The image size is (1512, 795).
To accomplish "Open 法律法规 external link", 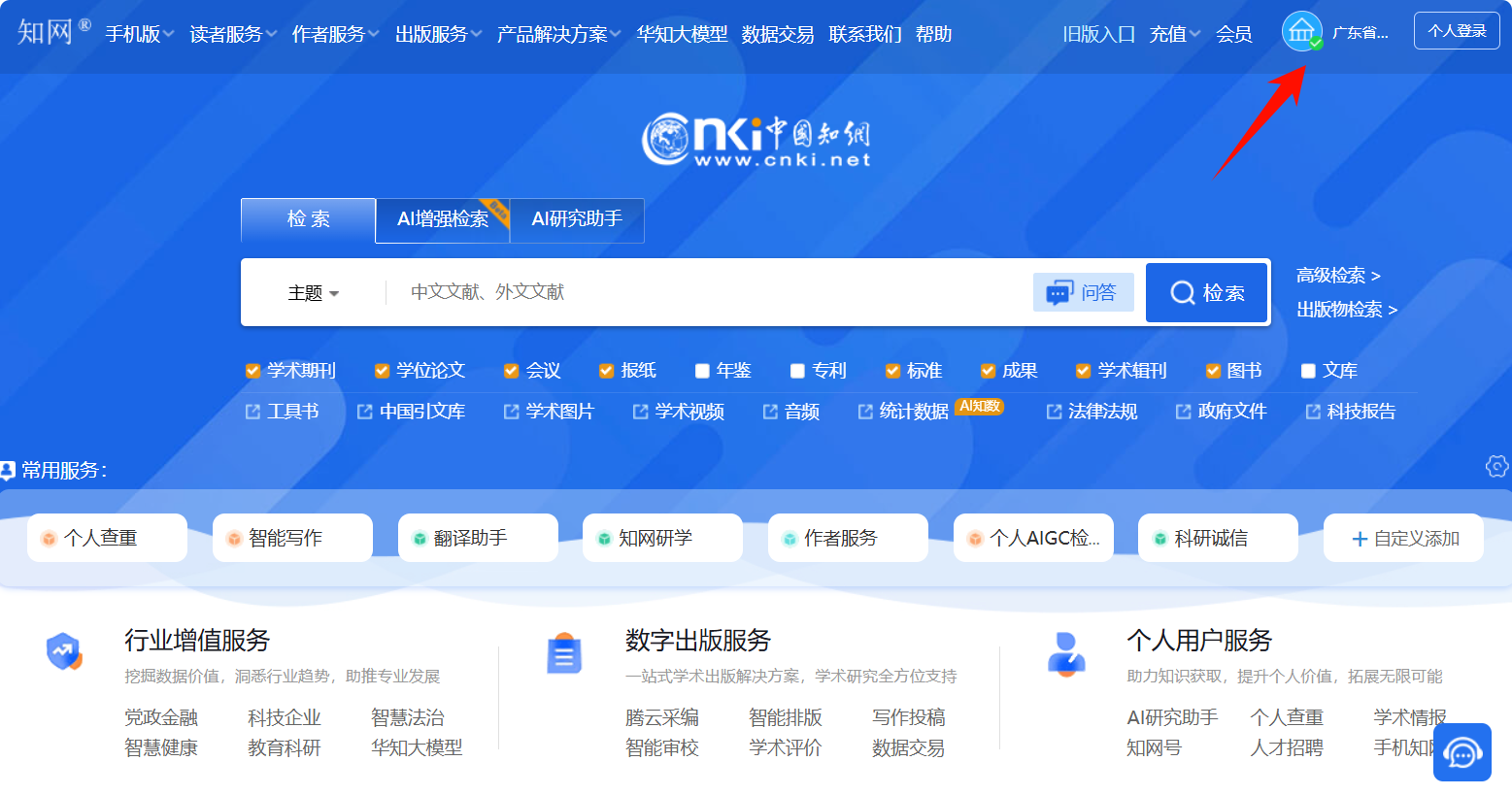I will point(1092,412).
